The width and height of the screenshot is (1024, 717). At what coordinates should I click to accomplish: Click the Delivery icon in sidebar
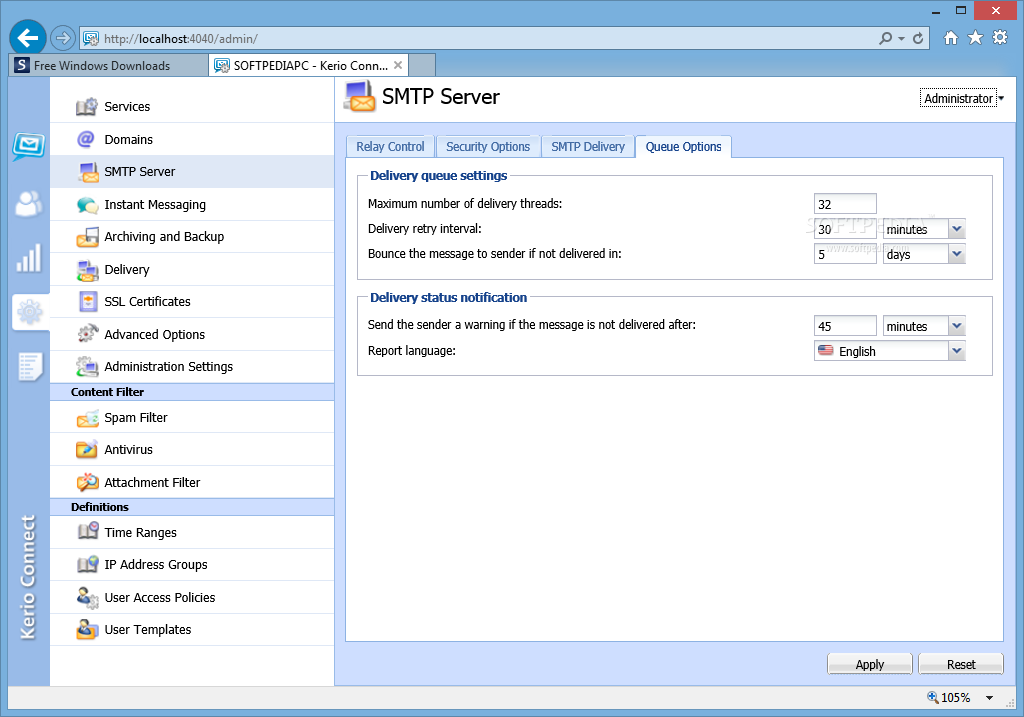coord(88,270)
